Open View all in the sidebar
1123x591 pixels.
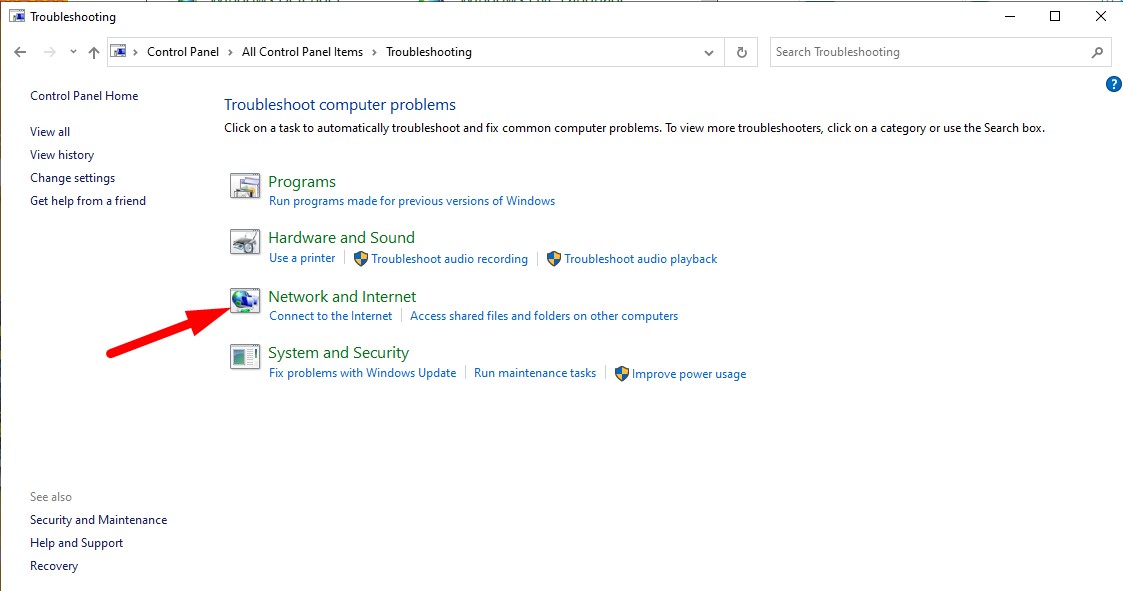(x=50, y=132)
